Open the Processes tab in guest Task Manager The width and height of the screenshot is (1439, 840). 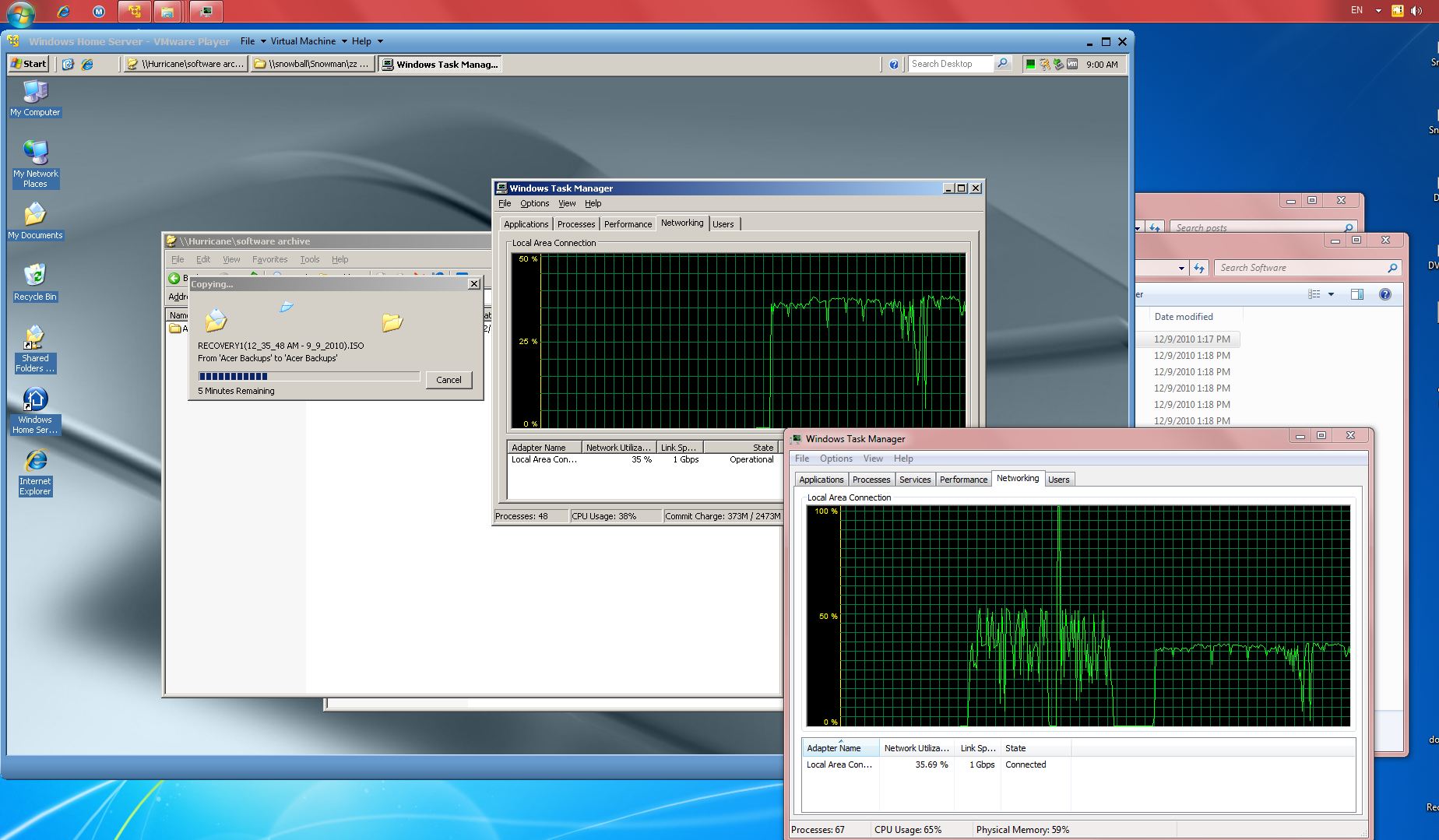pyautogui.click(x=575, y=224)
